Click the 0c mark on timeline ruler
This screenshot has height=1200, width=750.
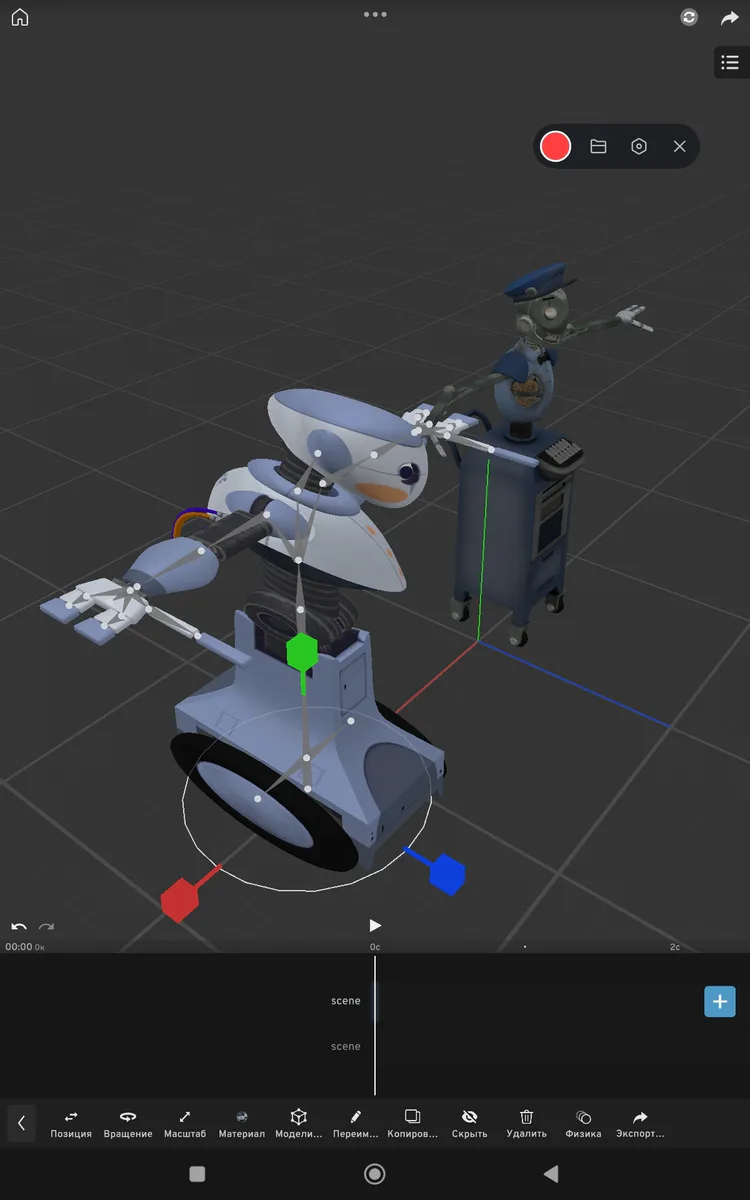coord(375,946)
